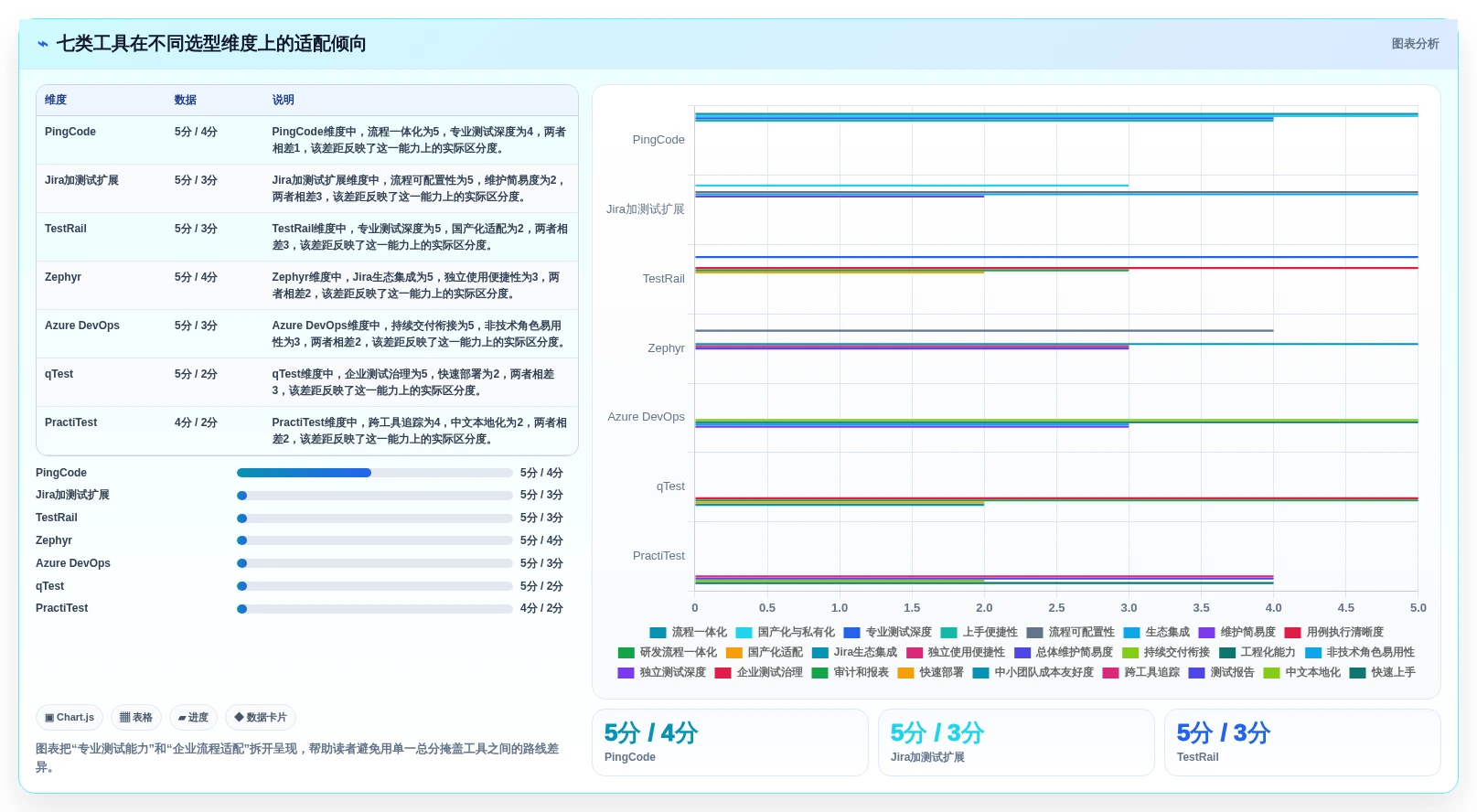Hide the 总体维护简易度 legend series
1477x812 pixels.
[x=1064, y=652]
